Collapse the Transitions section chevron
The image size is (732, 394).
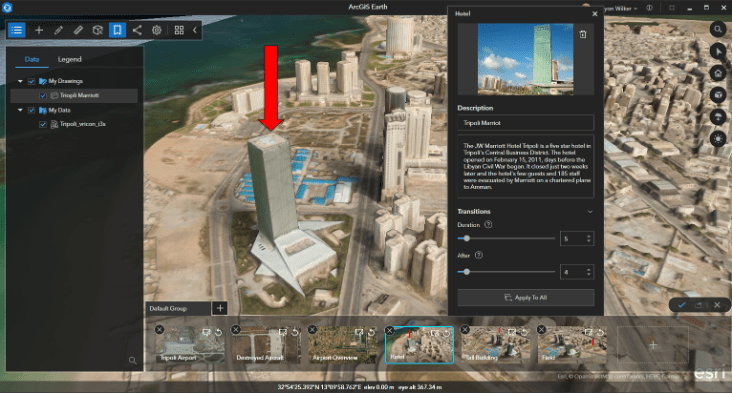coord(590,212)
